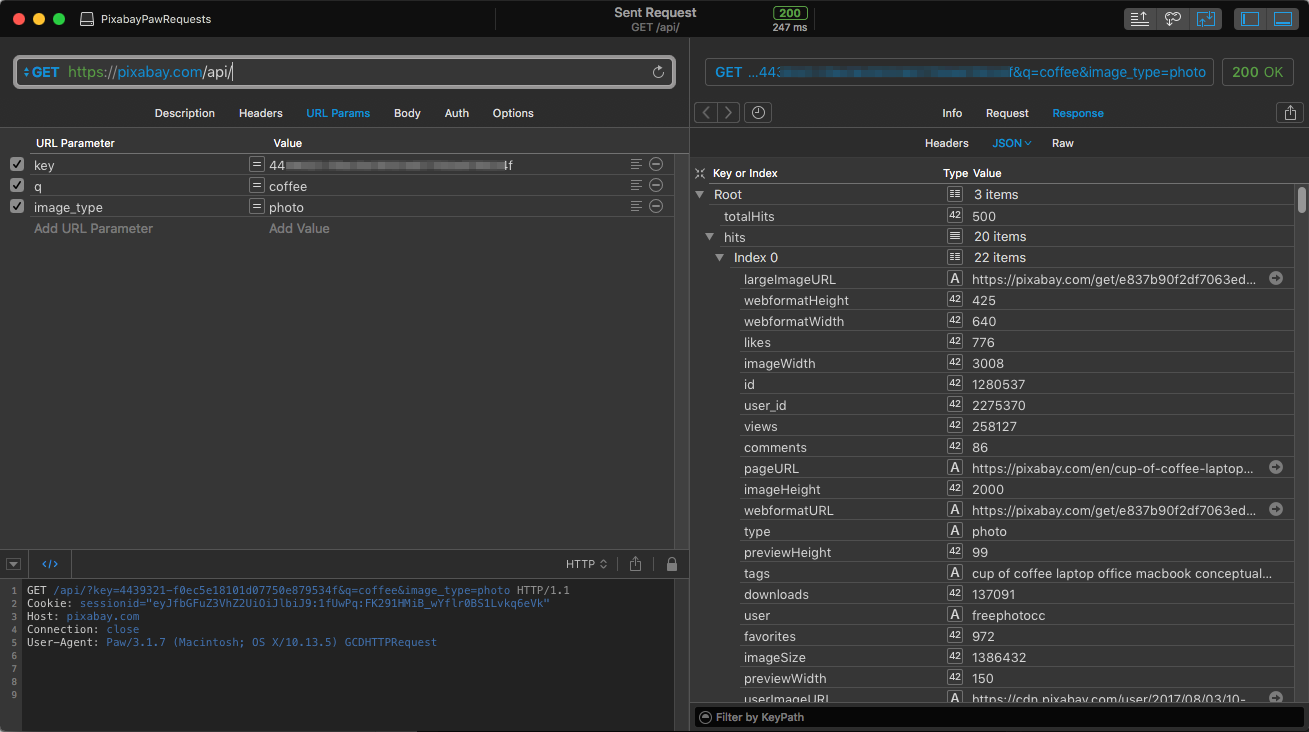Click the refresh icon in URL bar
The image size is (1309, 732).
tap(658, 72)
